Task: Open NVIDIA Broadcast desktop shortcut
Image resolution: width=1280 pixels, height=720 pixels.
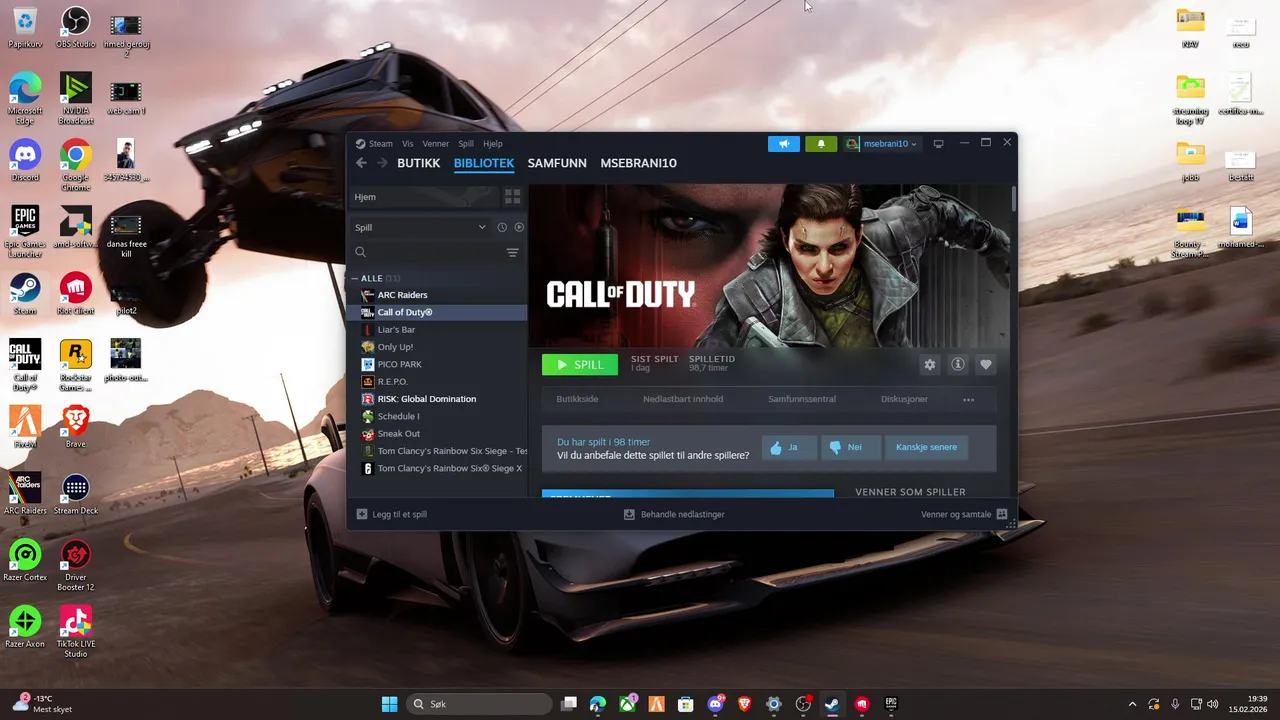Action: point(75,99)
